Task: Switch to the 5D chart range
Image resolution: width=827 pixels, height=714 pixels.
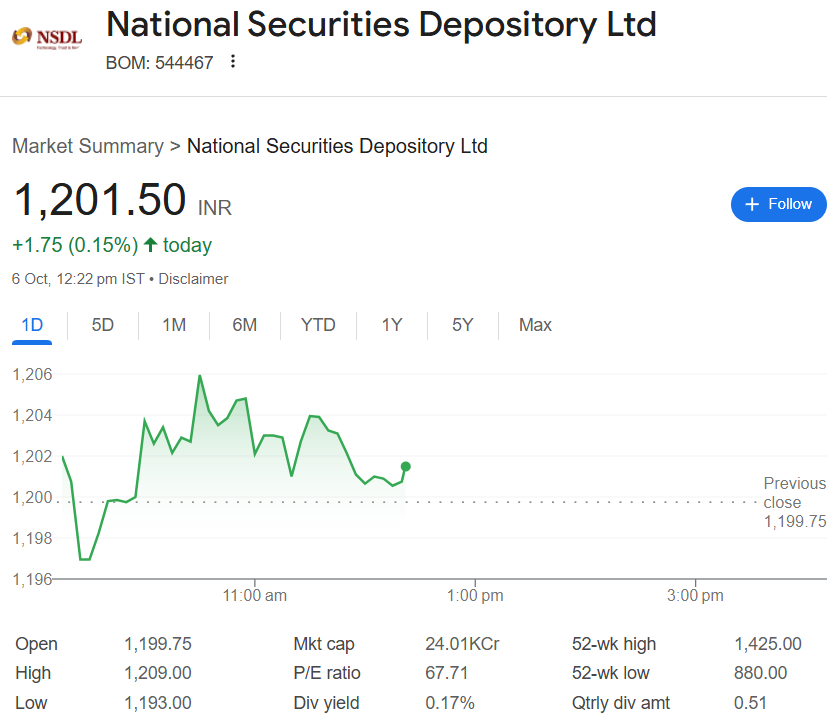Action: (x=103, y=325)
